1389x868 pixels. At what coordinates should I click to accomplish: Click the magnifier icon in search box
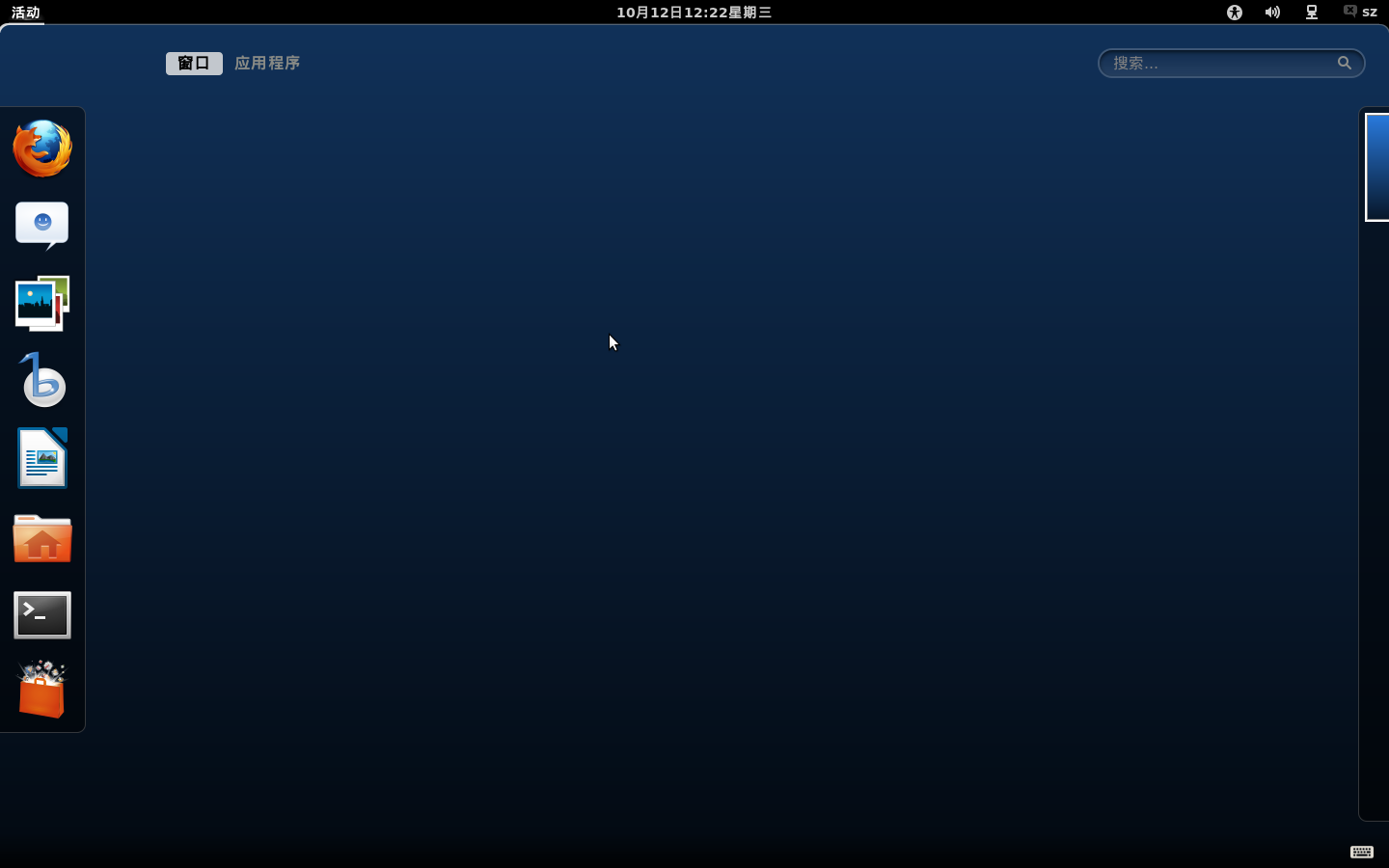(1345, 63)
